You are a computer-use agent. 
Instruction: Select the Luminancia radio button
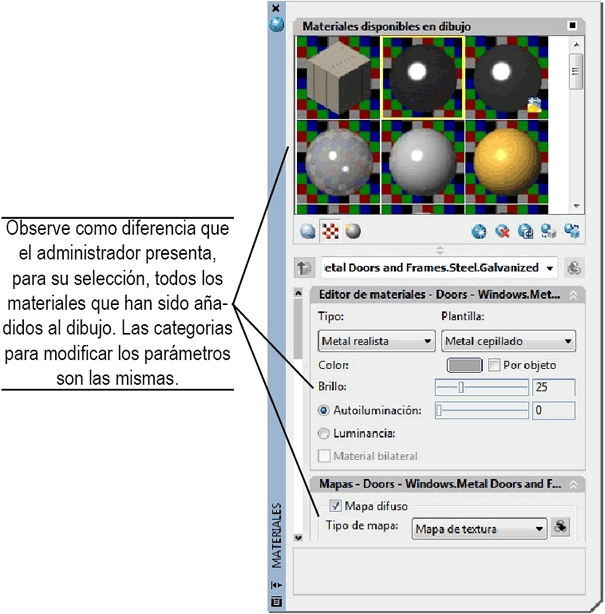pyautogui.click(x=324, y=433)
